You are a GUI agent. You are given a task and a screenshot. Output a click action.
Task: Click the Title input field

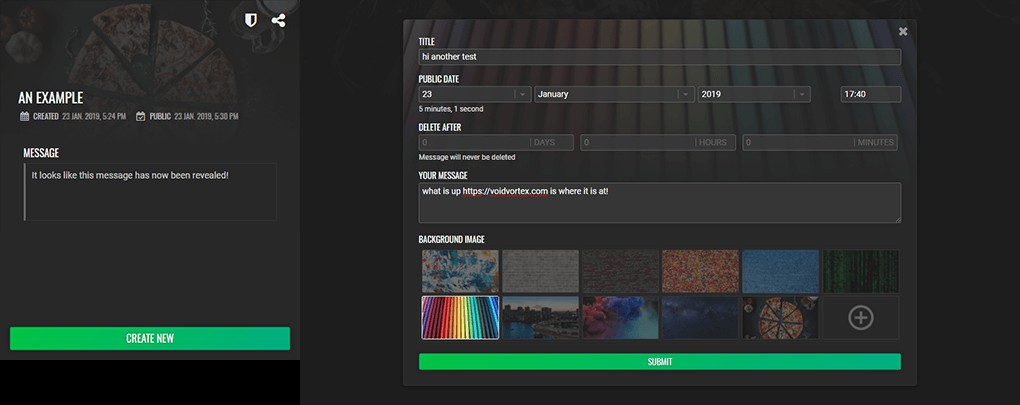[659, 57]
